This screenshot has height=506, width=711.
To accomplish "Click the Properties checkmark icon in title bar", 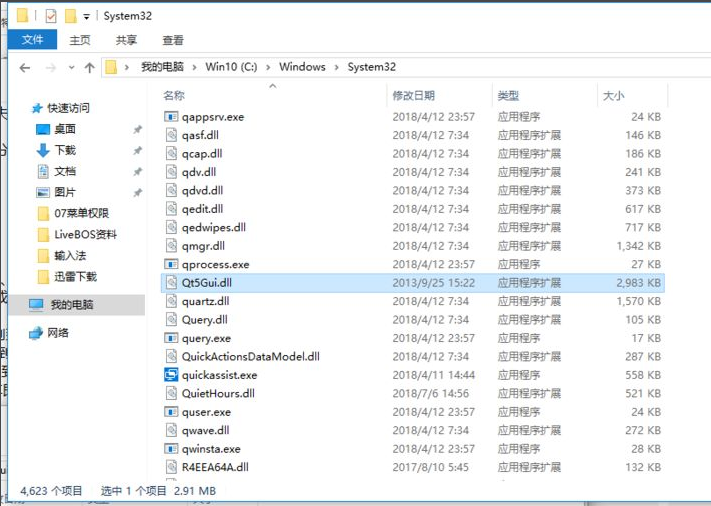I will click(50, 16).
